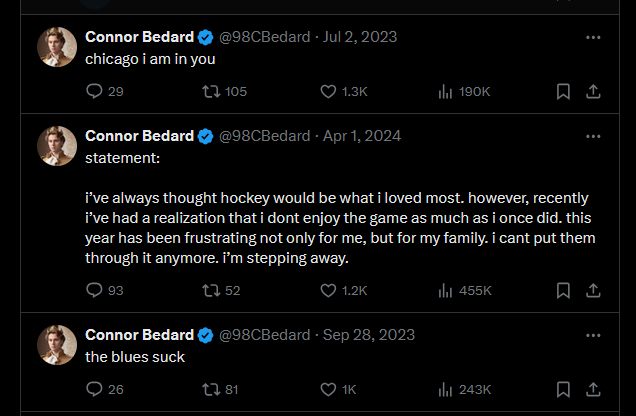The image size is (636, 416).
Task: Bookmark the "chicago i am in you" tweet
Action: click(563, 92)
